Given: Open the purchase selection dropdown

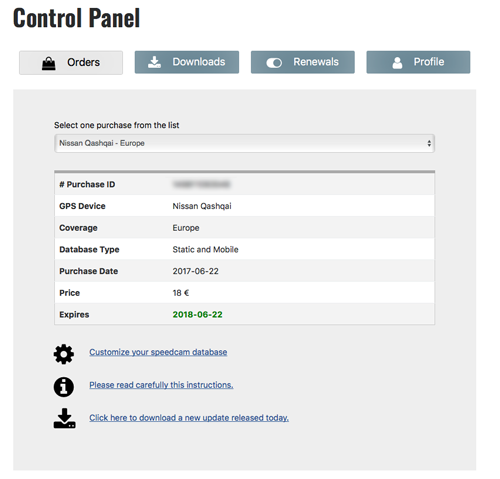Looking at the screenshot, I should coord(244,143).
